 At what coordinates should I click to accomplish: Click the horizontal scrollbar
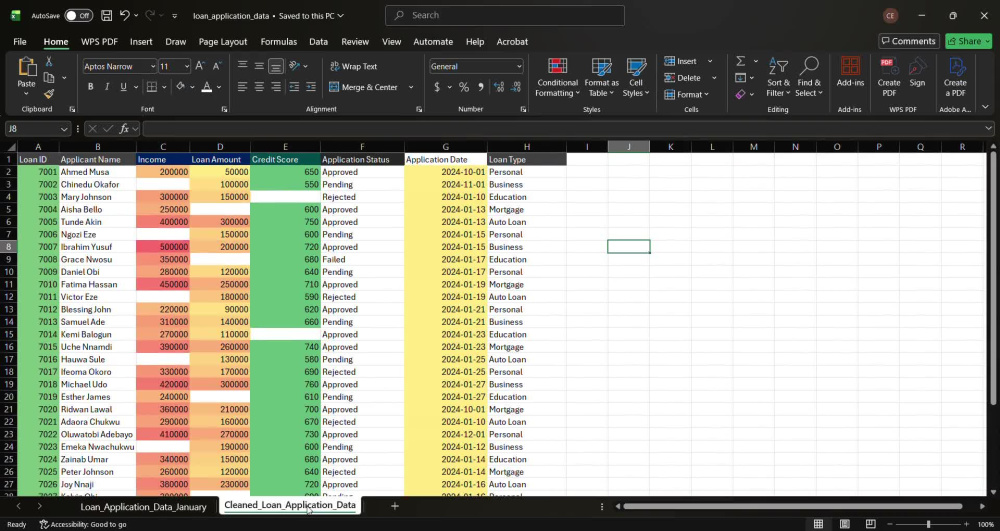tap(792, 506)
